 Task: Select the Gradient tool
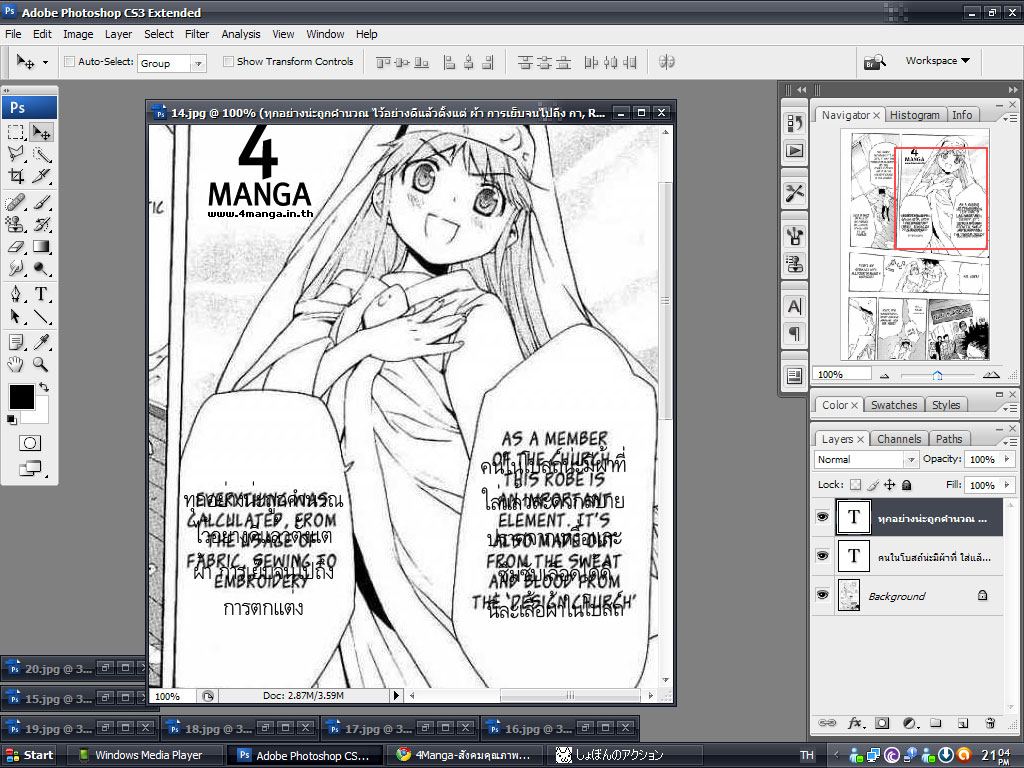[42, 247]
